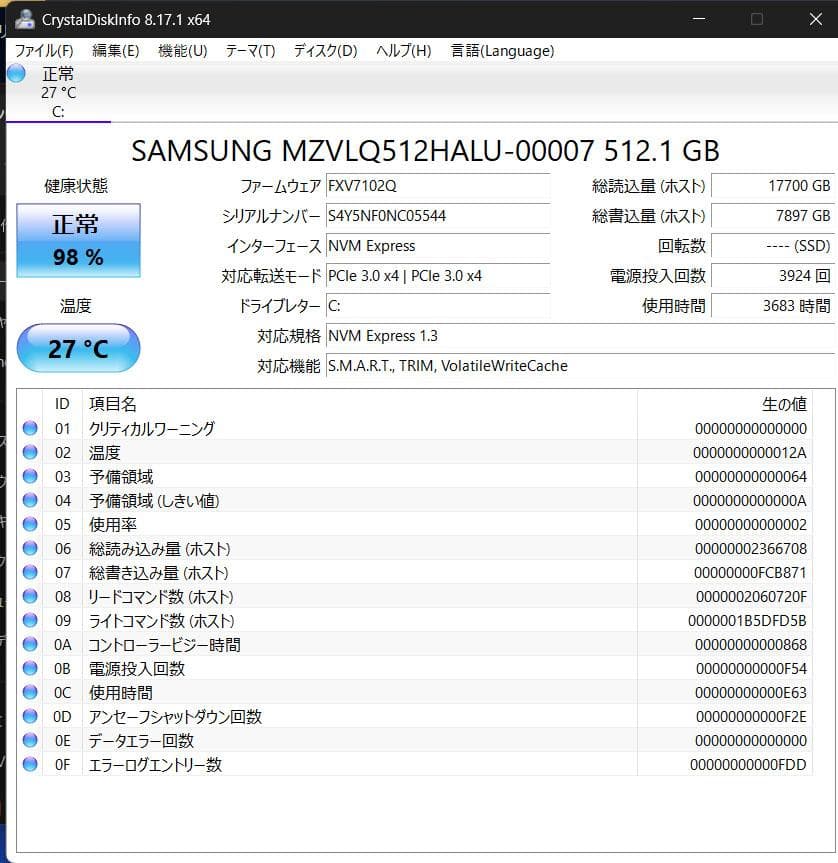Click the blue LED beside データエラー回数
The image size is (838, 863).
point(30,740)
